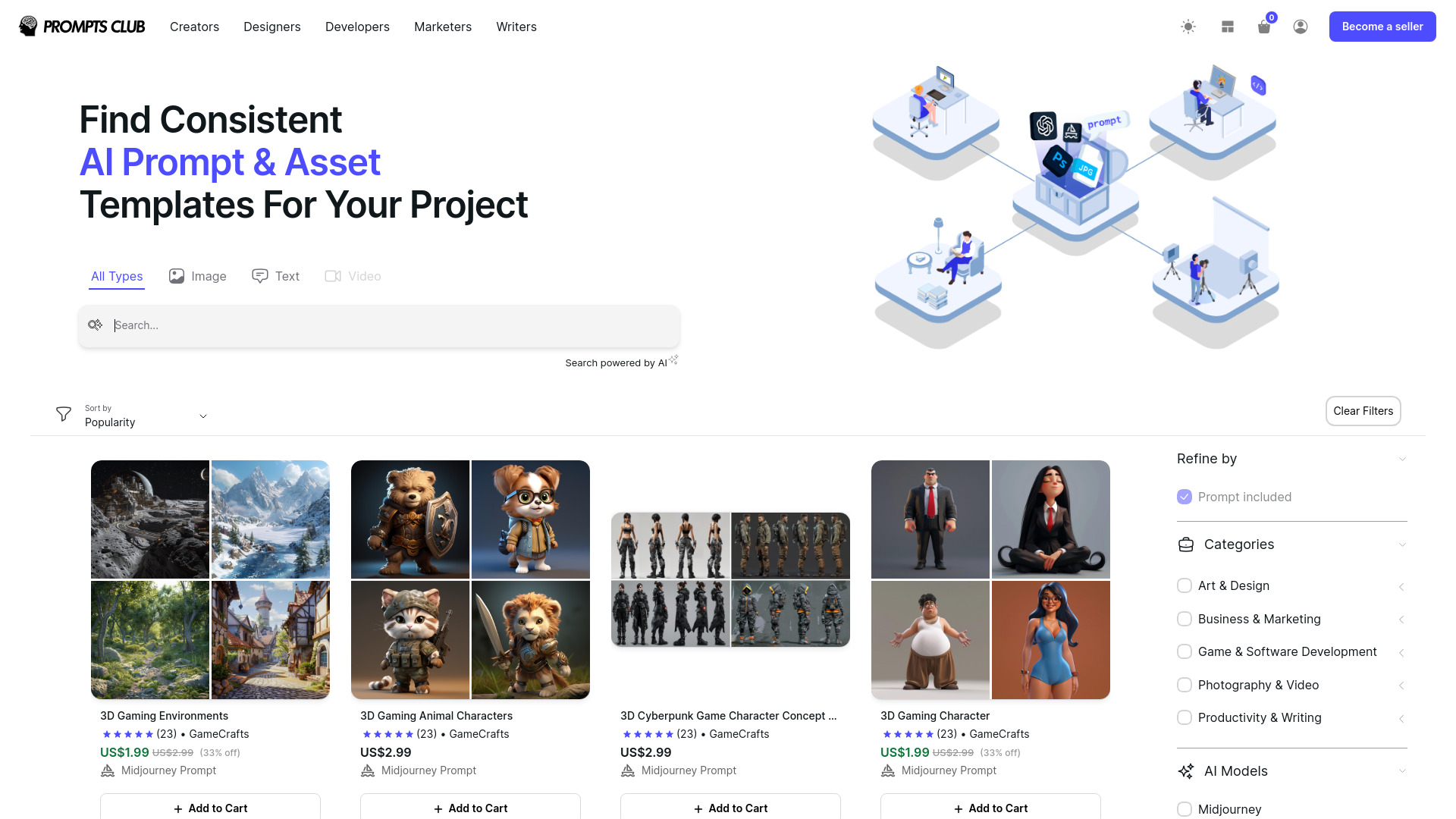Image resolution: width=1456 pixels, height=819 pixels.
Task: Click the grid/layout view icon
Action: tap(1227, 26)
